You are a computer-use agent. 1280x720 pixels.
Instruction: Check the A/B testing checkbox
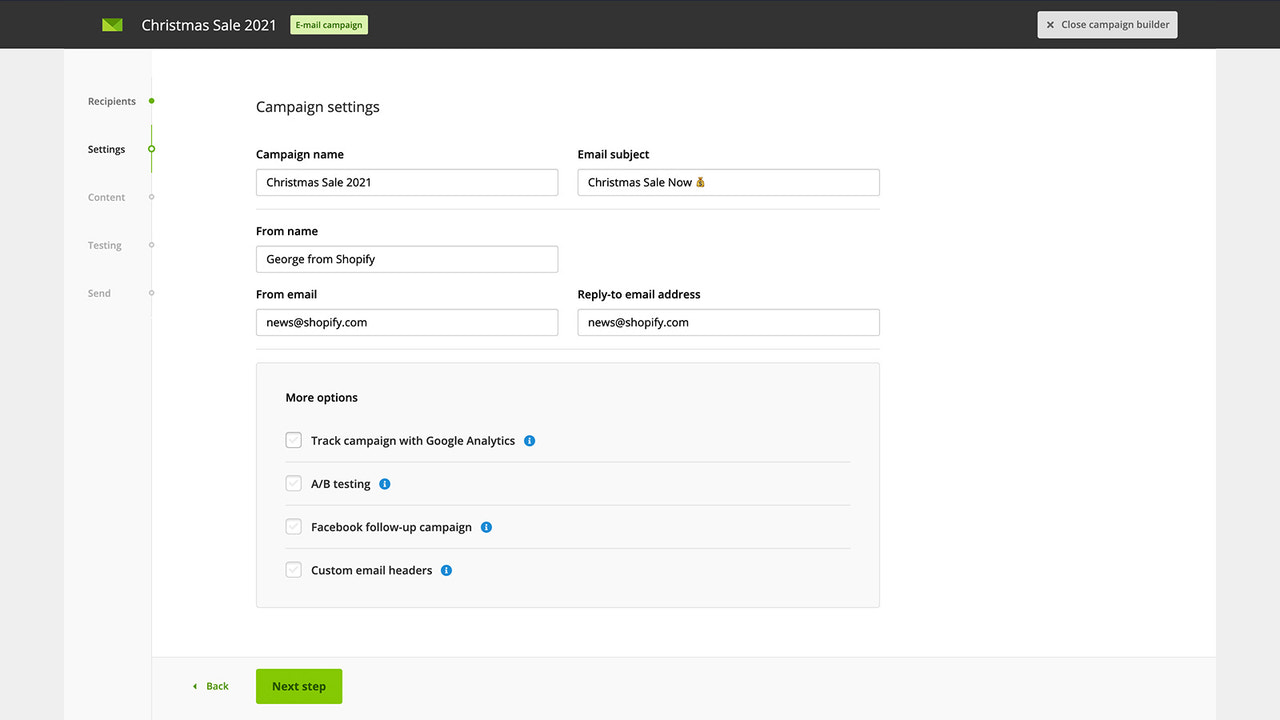[x=293, y=483]
